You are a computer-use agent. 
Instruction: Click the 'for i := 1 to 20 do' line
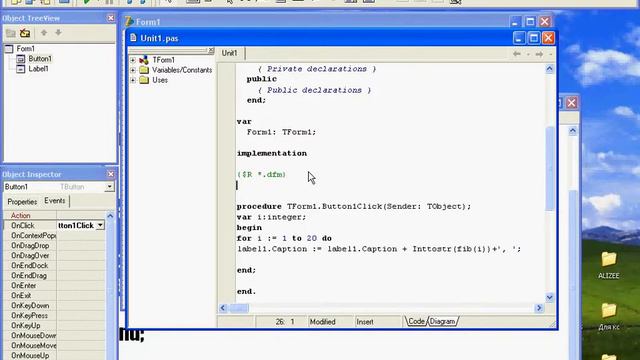point(284,238)
